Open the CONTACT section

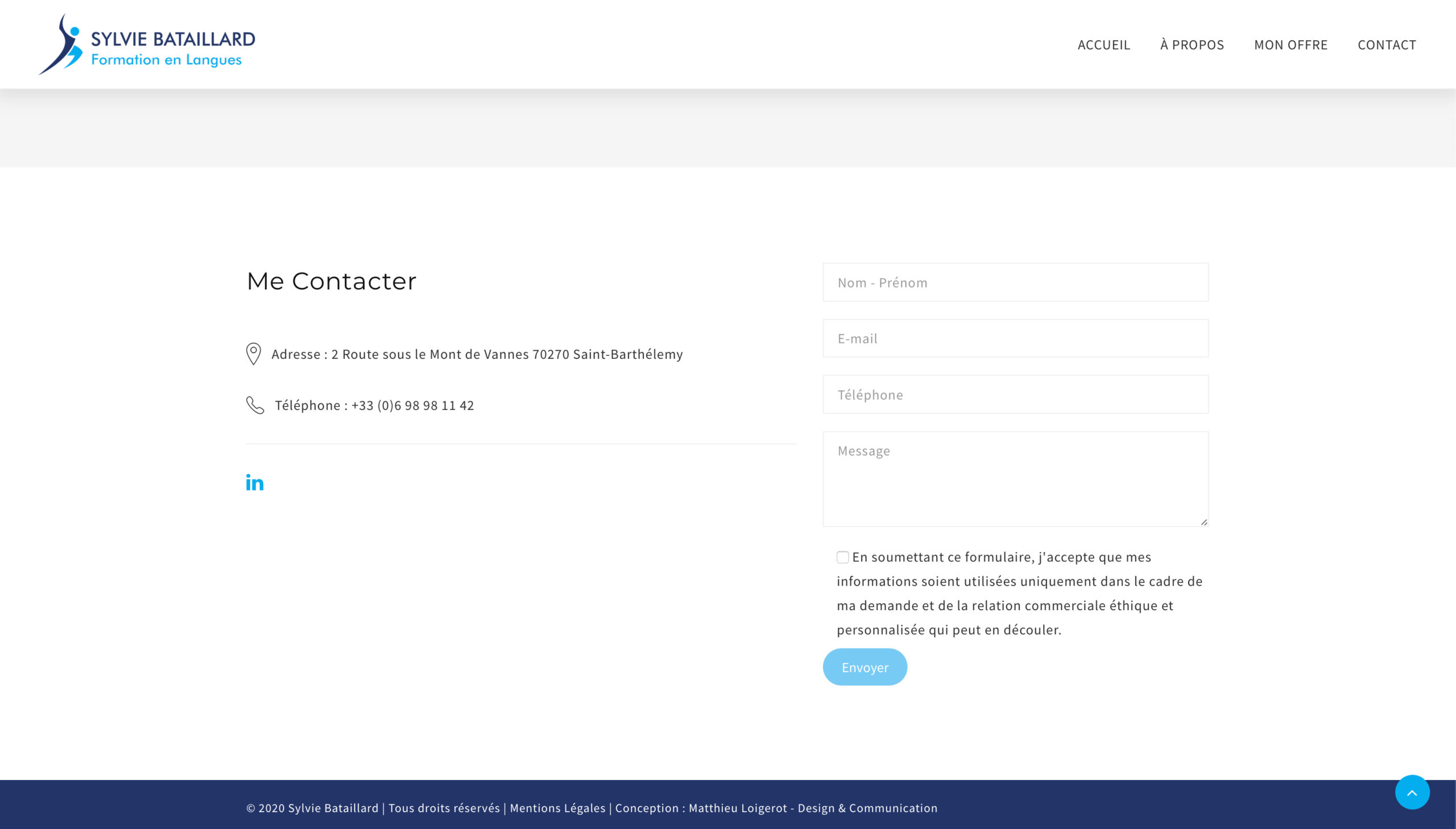point(1387,45)
